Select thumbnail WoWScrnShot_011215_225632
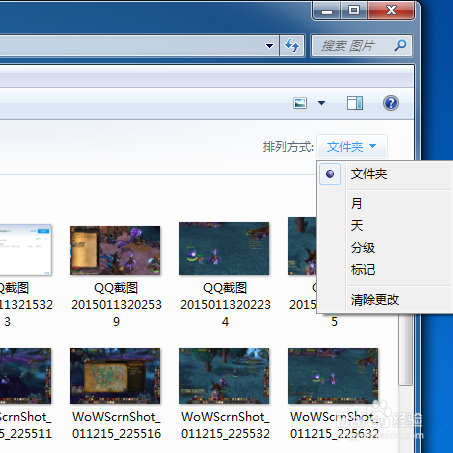Image resolution: width=453 pixels, height=453 pixels. [333, 376]
